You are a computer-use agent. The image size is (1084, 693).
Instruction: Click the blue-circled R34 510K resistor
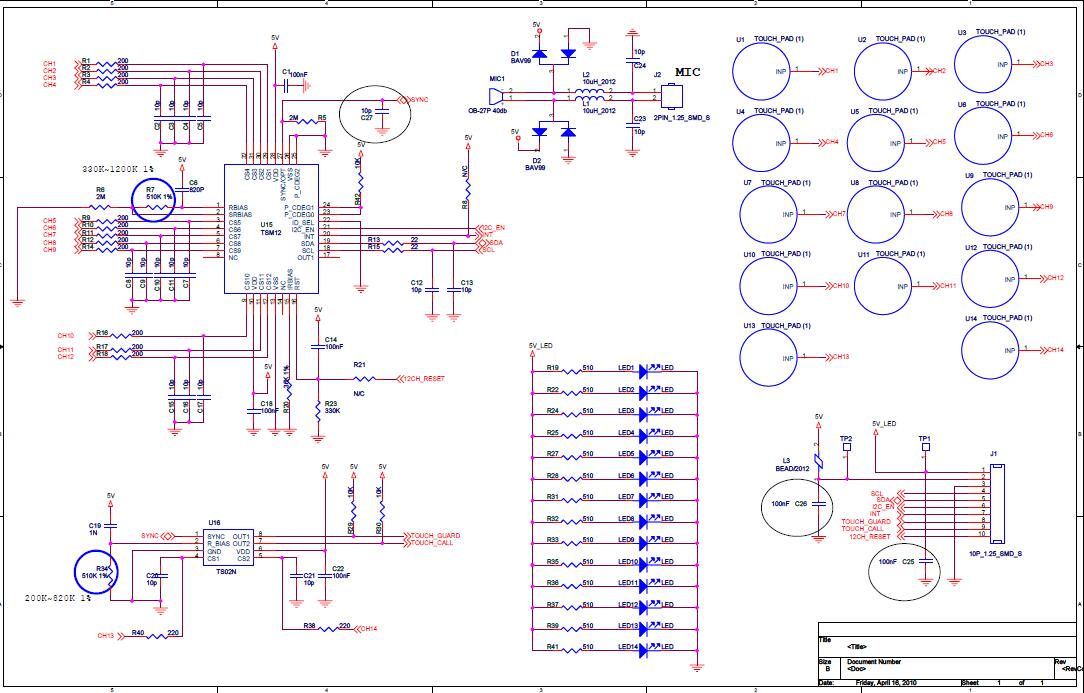click(x=104, y=573)
